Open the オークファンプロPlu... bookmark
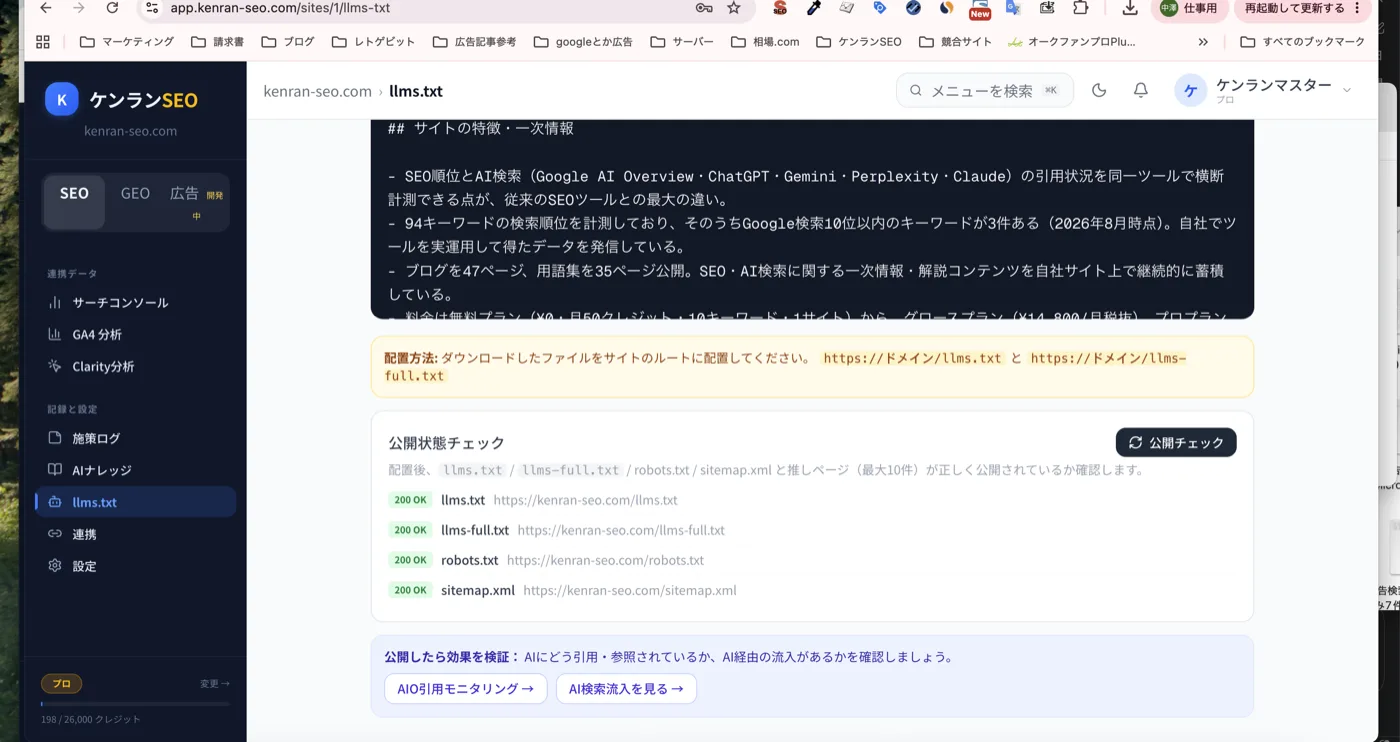Viewport: 1400px width, 742px height. point(1072,42)
